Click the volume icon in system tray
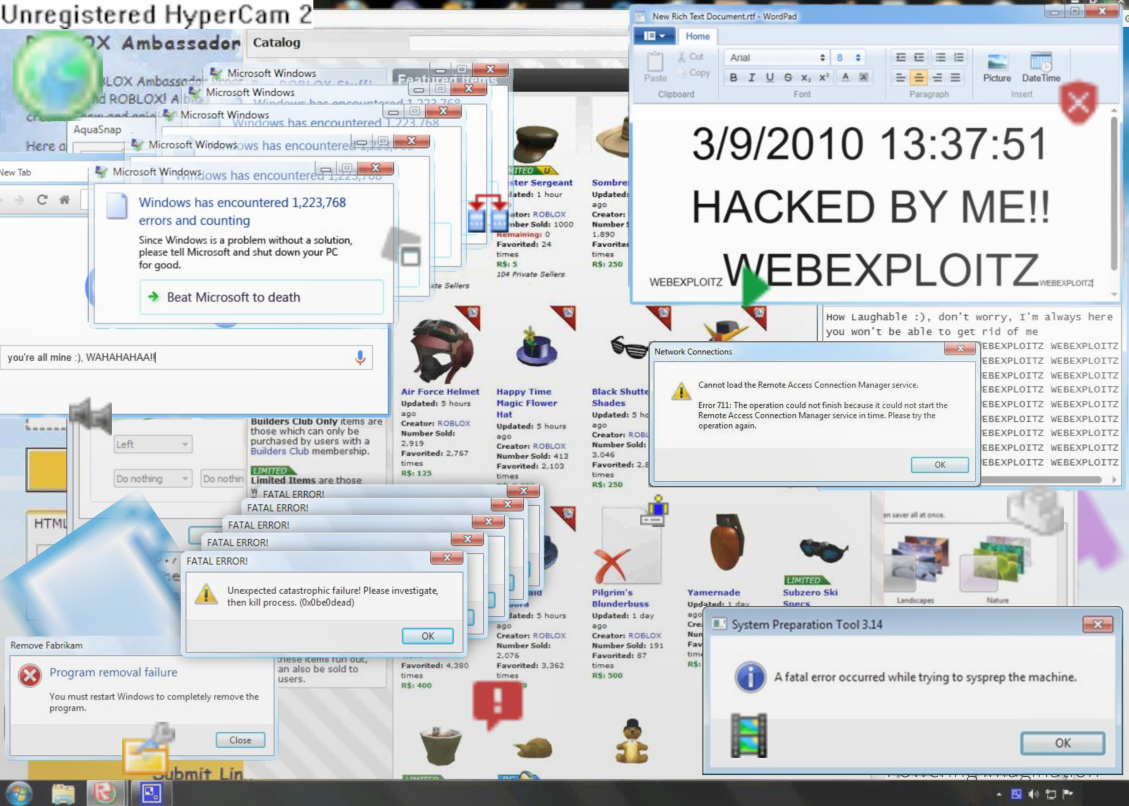The width and height of the screenshot is (1129, 806). 1033,794
